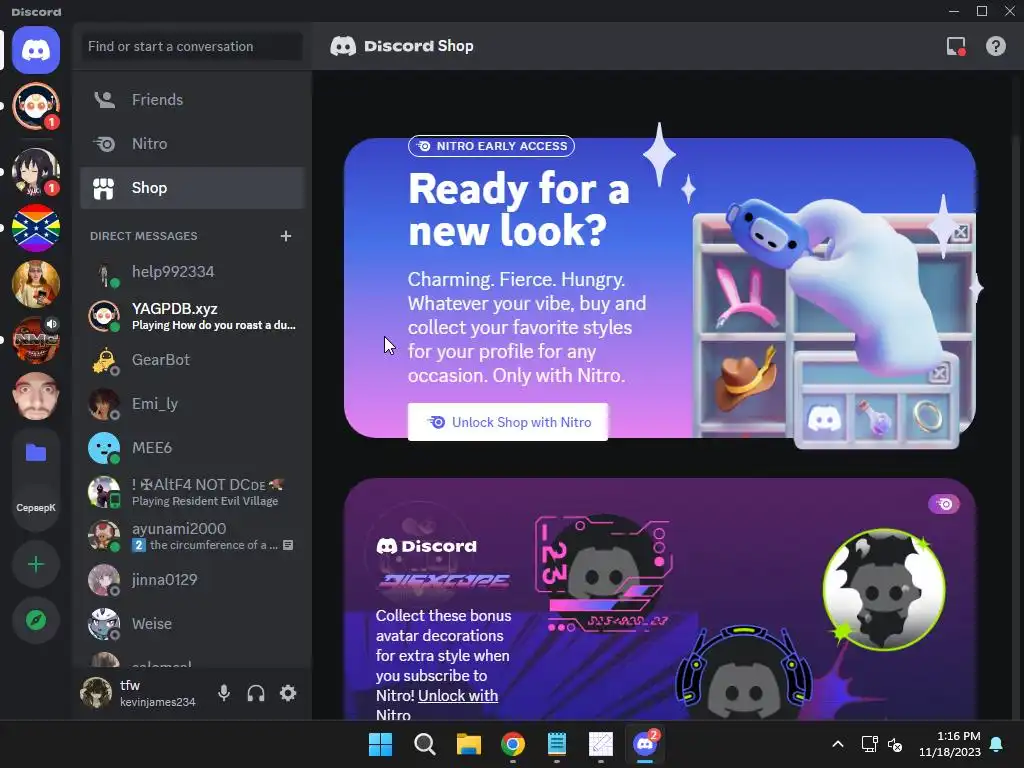Image resolution: width=1024 pixels, height=768 pixels.
Task: Expand the СерверК server folder
Action: tap(36, 479)
